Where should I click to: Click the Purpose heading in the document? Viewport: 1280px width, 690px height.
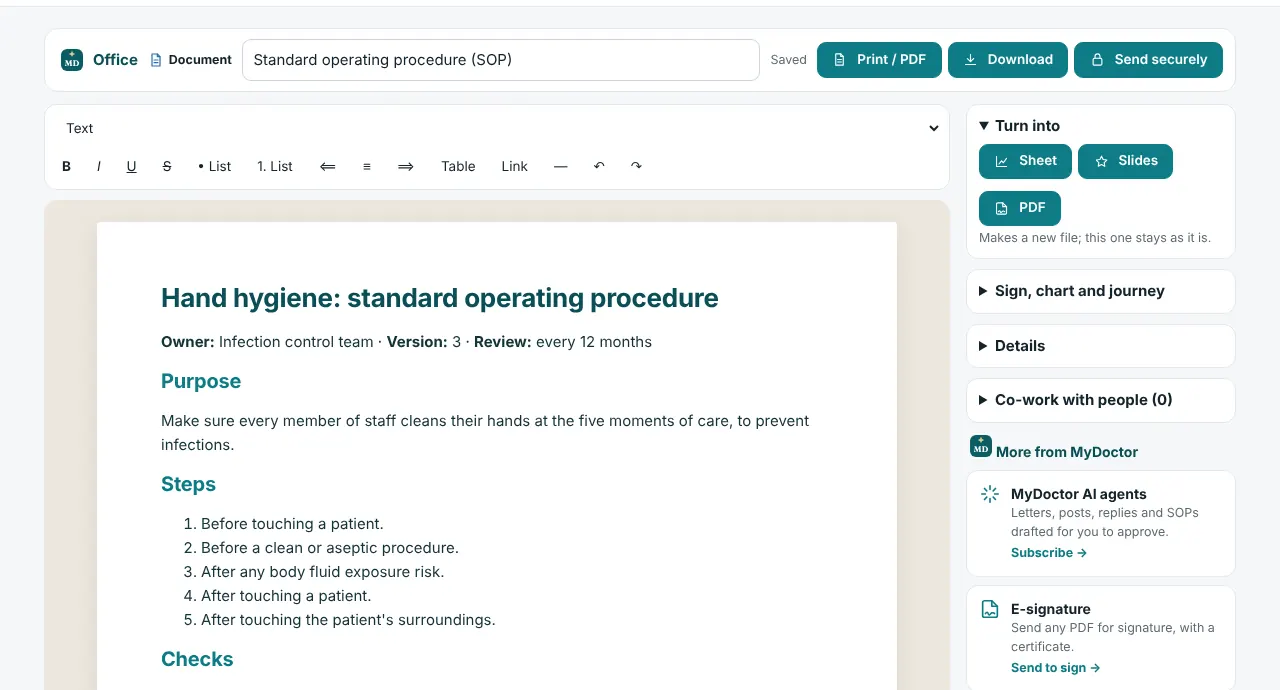pyautogui.click(x=201, y=381)
